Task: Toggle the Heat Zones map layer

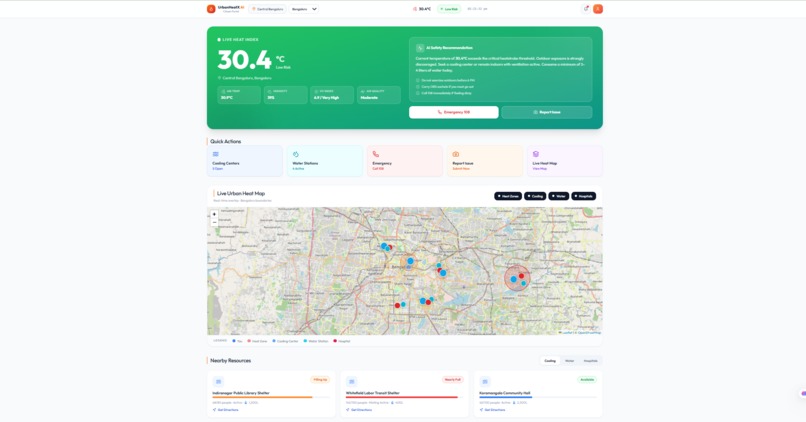Action: [x=508, y=196]
